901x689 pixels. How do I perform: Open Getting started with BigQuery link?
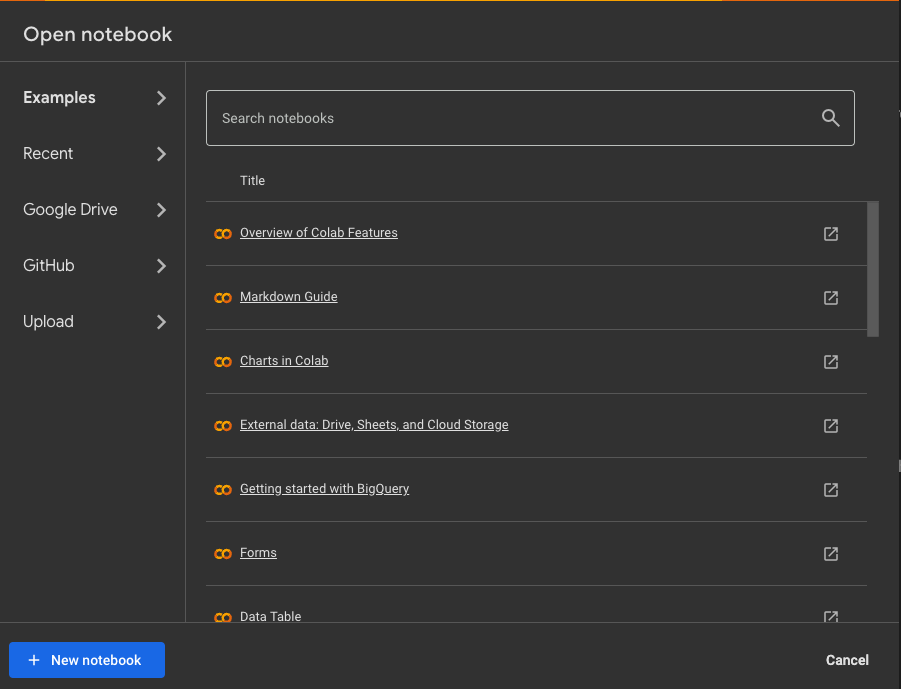[324, 488]
